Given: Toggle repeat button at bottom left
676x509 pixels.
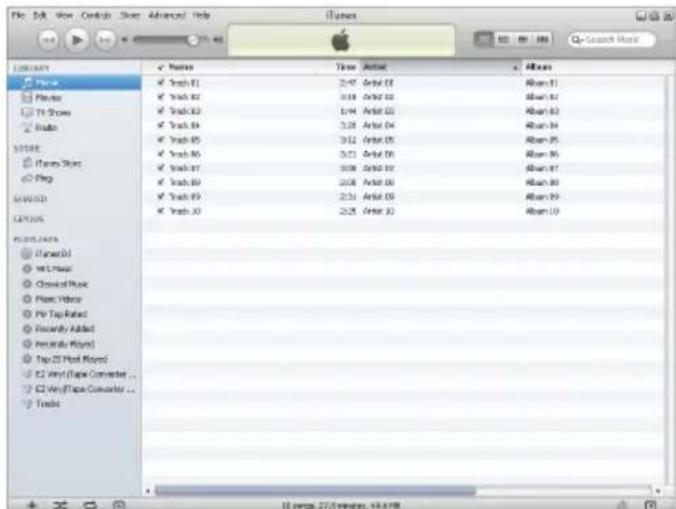Looking at the screenshot, I should [90, 504].
